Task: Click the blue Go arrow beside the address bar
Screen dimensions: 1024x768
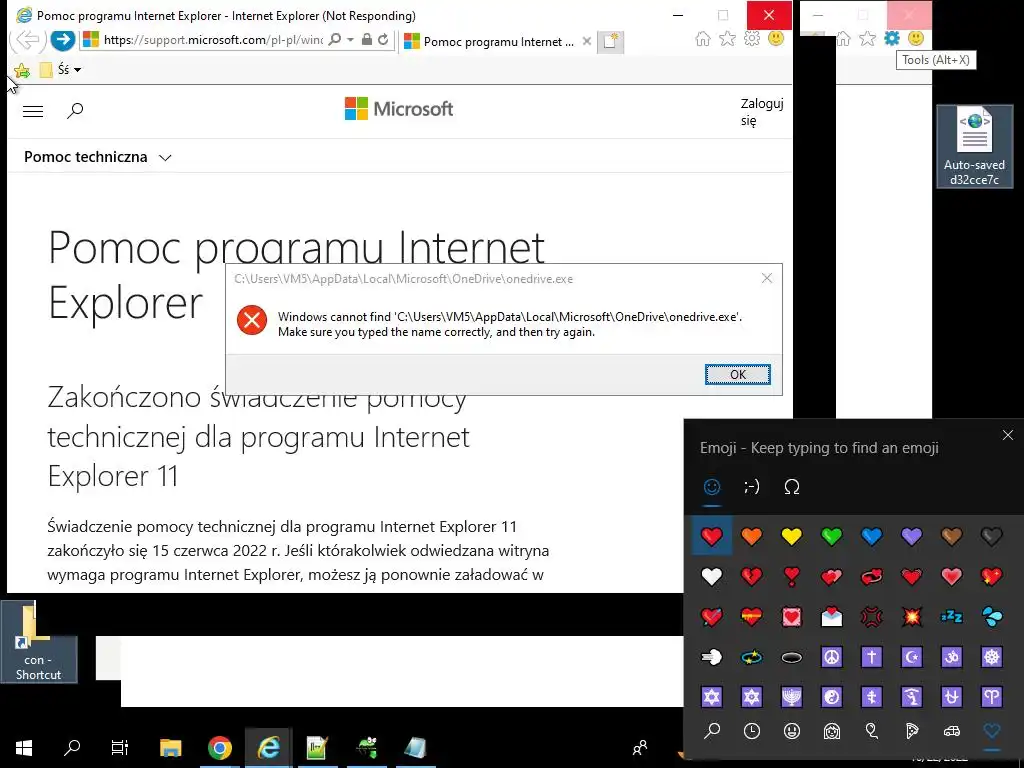Action: coord(63,40)
